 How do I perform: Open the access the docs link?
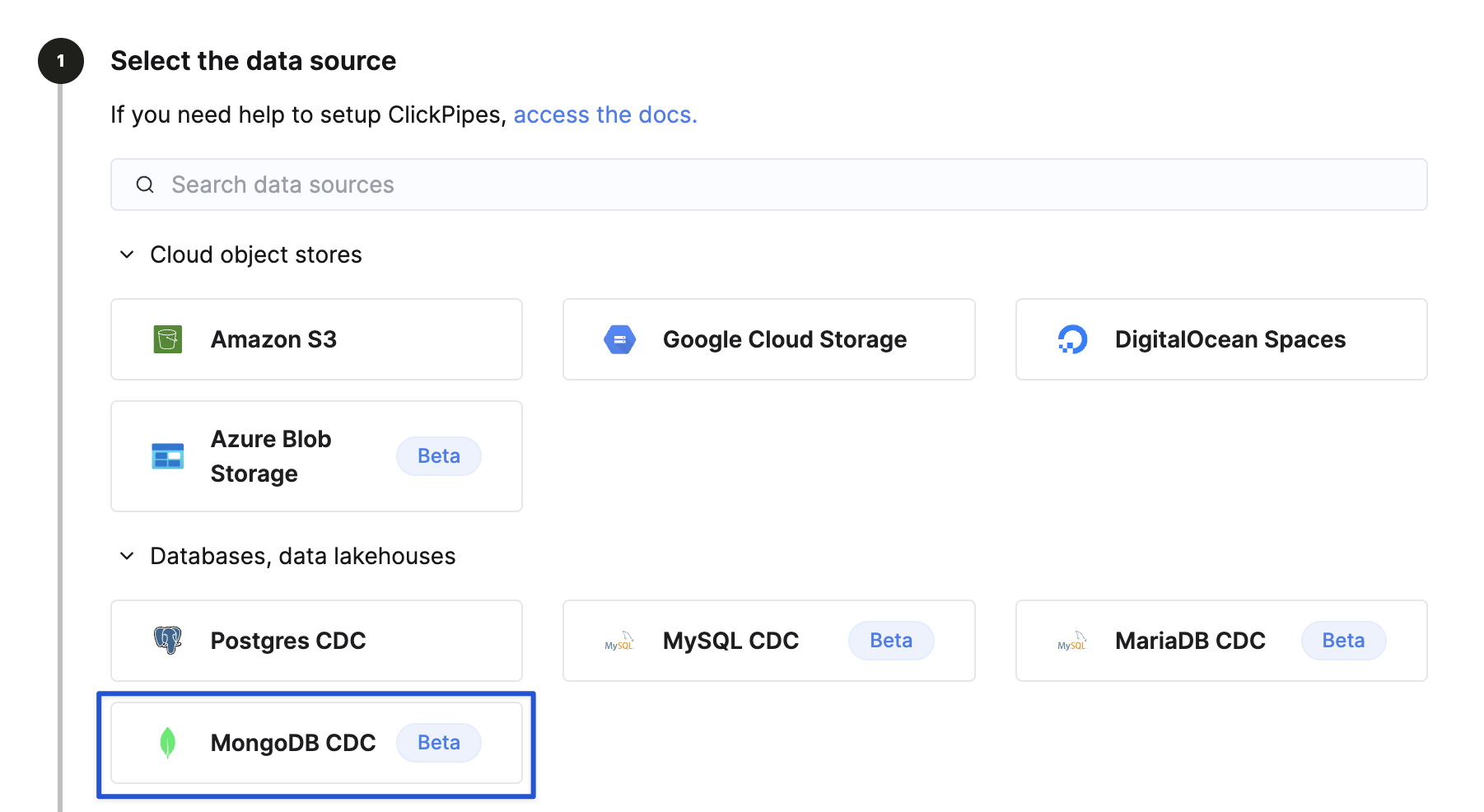click(605, 114)
